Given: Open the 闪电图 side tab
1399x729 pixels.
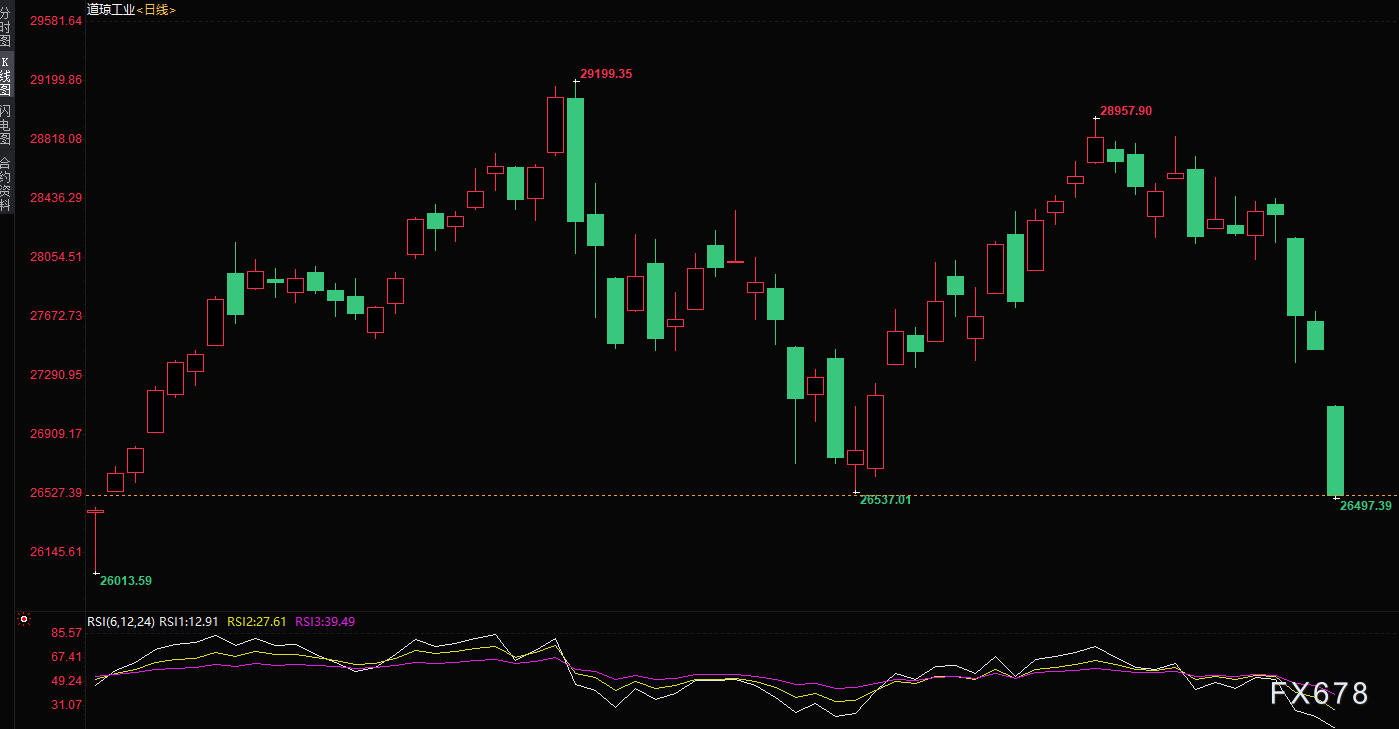Looking at the screenshot, I should pos(6,124).
